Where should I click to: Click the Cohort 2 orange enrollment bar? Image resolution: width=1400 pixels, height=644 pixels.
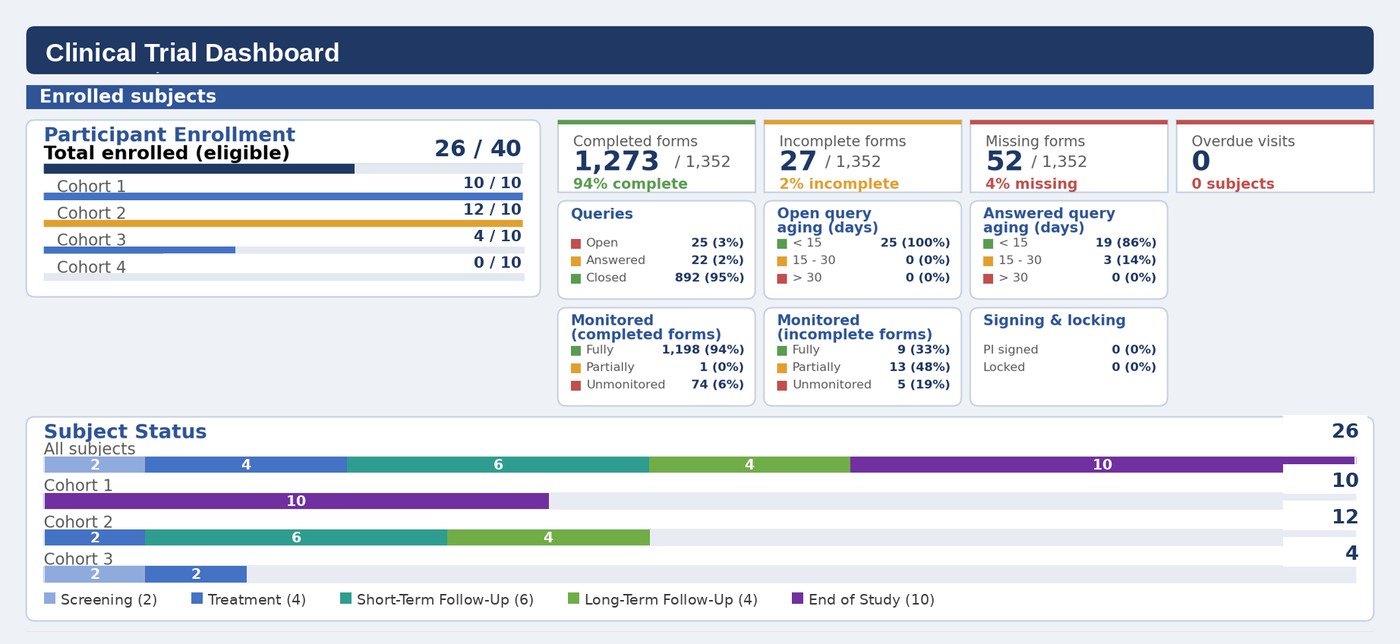point(283,223)
